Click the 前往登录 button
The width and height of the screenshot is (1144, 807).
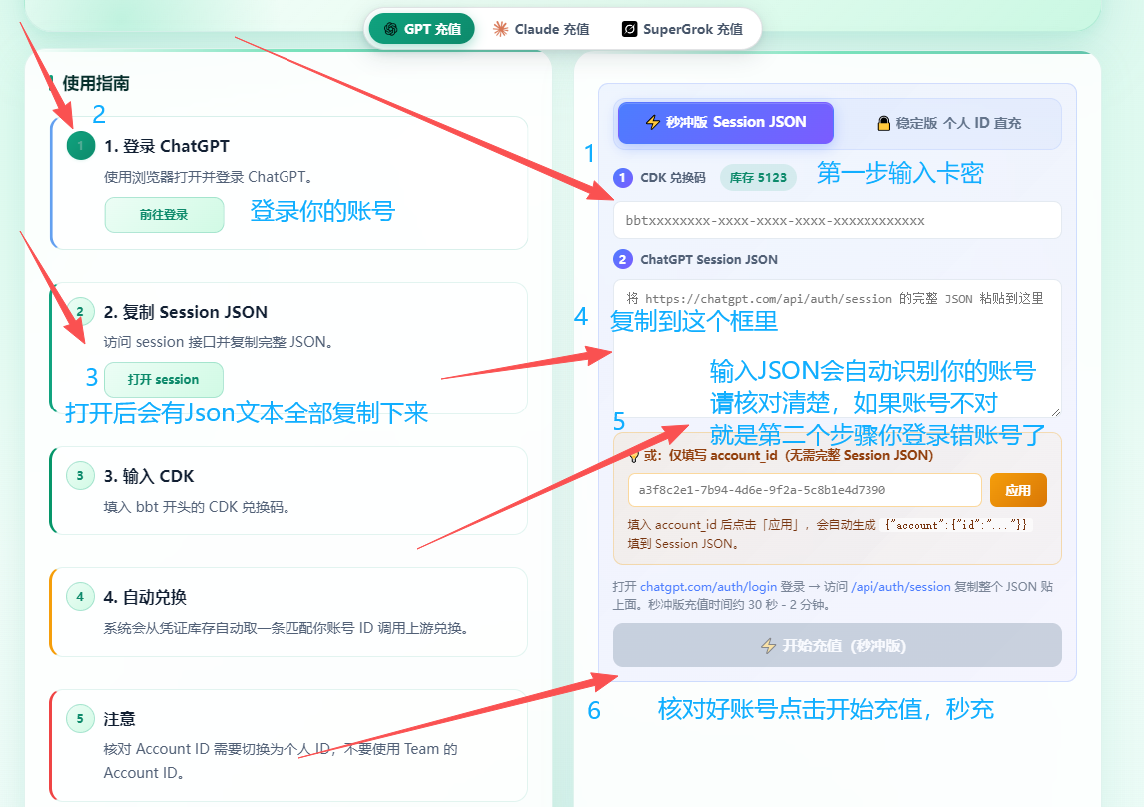pyautogui.click(x=164, y=215)
